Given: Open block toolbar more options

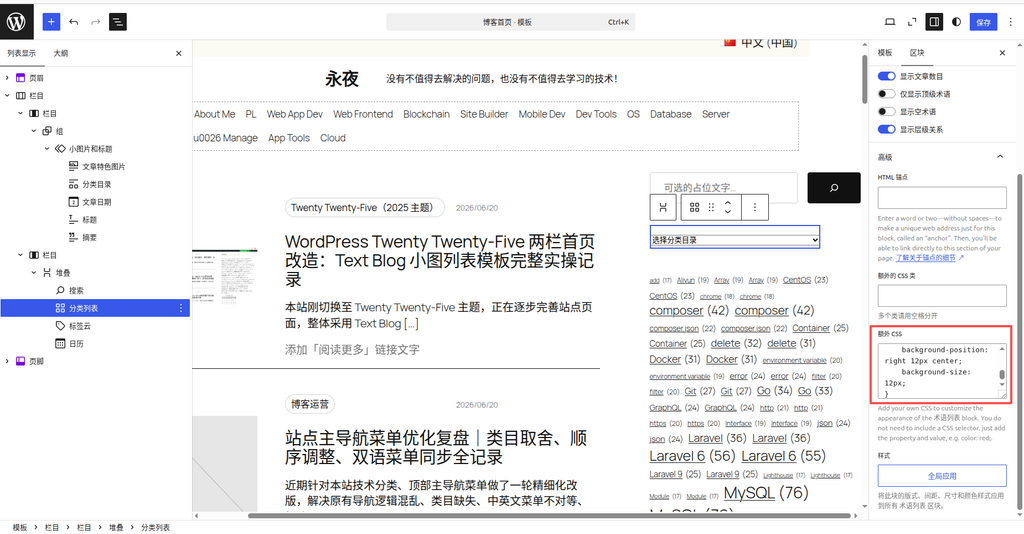Looking at the screenshot, I should tap(755, 208).
